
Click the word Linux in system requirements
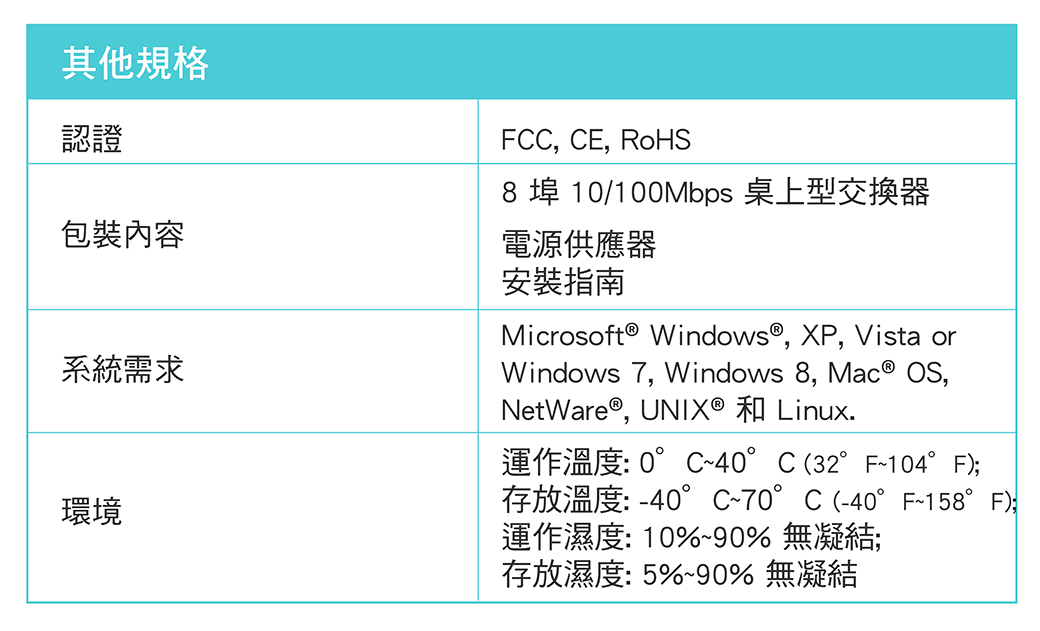816,410
